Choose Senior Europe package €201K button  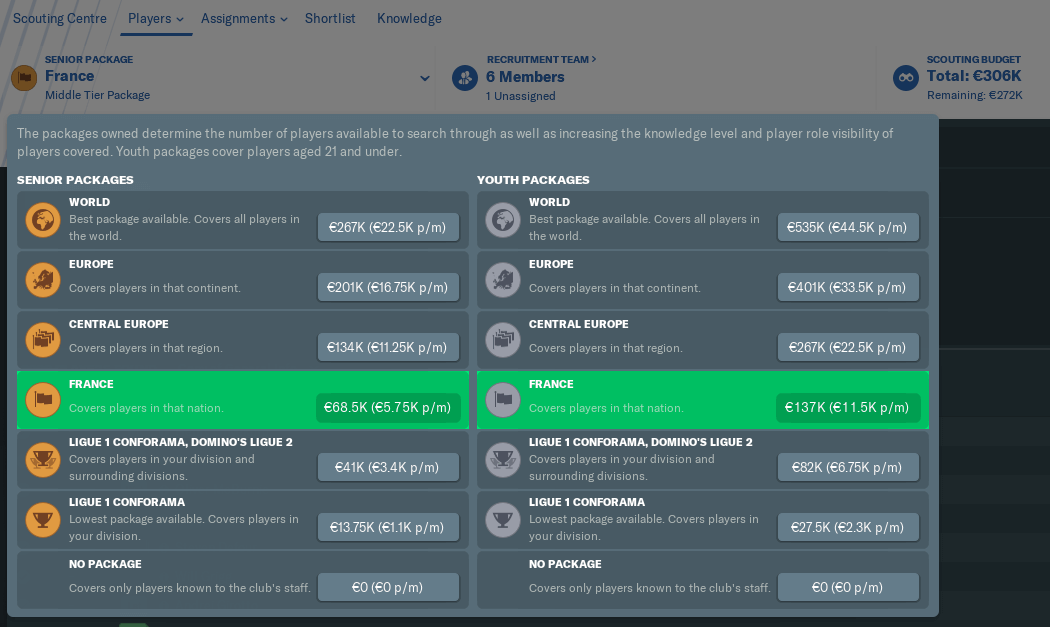point(388,287)
